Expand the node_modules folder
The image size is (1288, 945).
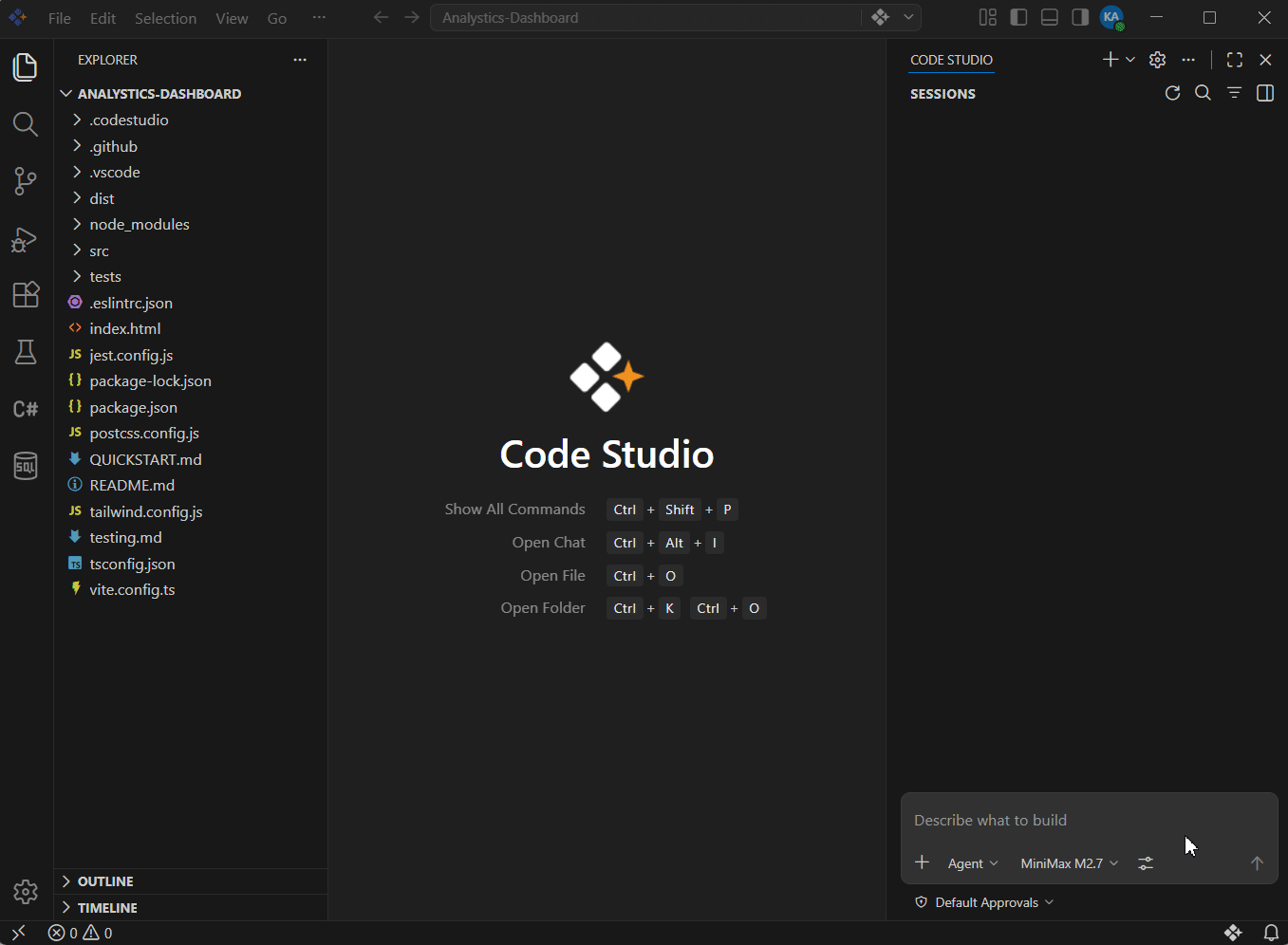191,224
